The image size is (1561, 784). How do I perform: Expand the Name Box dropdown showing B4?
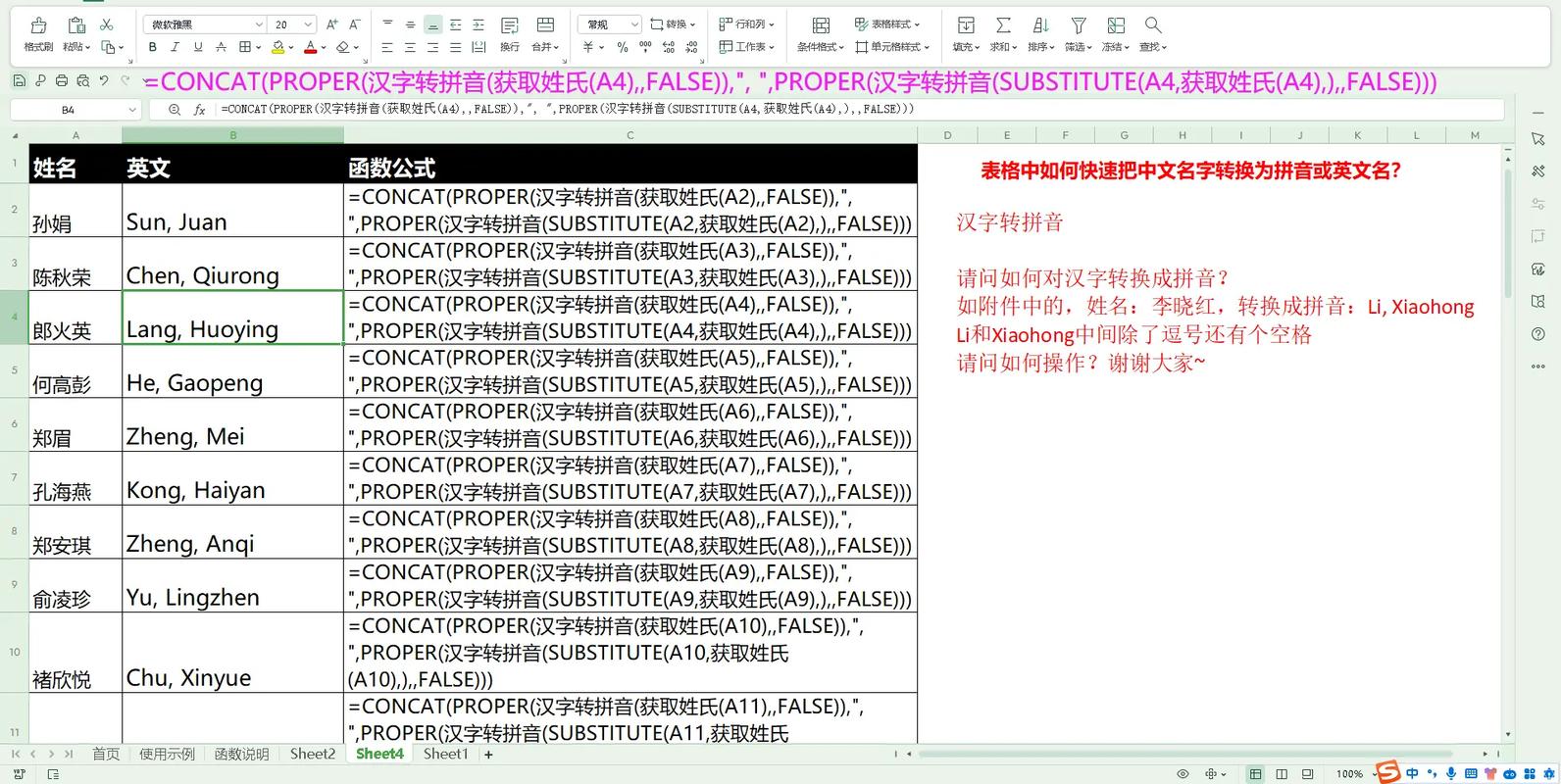132,110
